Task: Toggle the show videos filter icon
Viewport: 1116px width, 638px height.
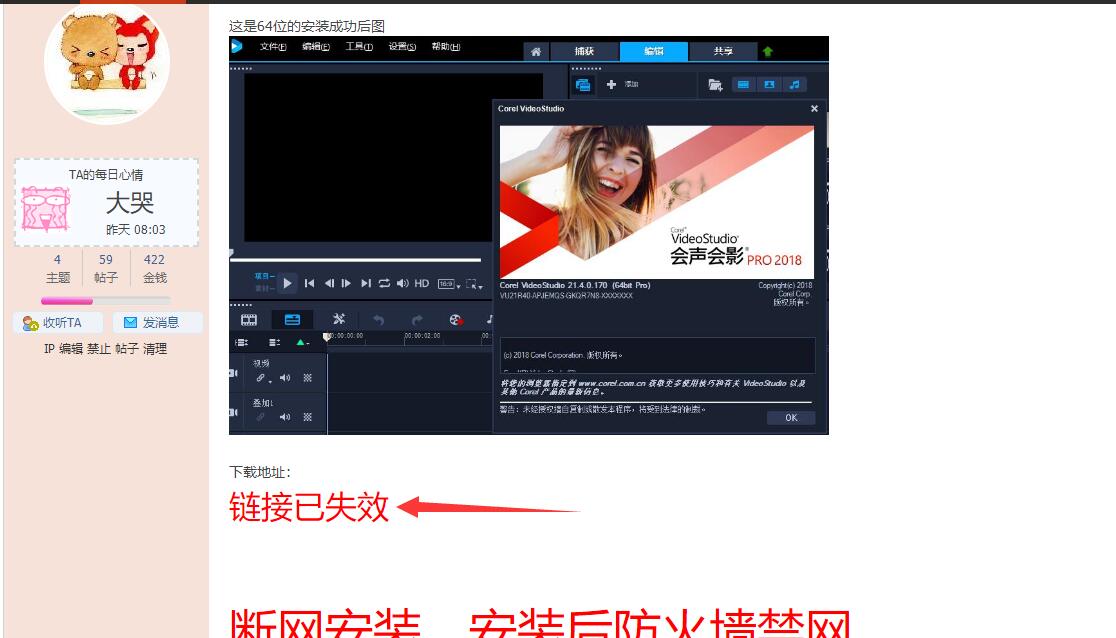Action: (x=743, y=85)
